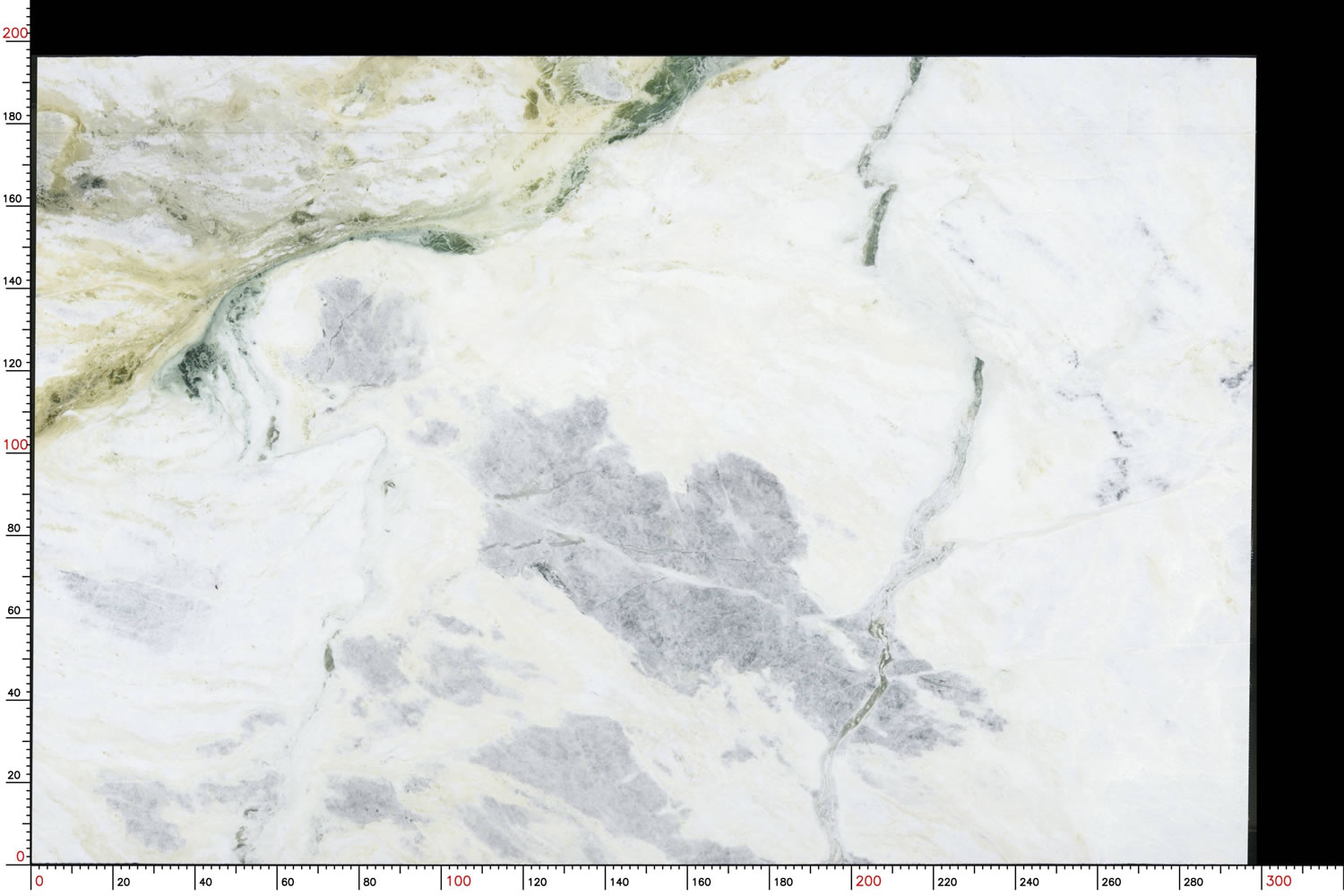
Task: Click the red 300 mark on horizontal ruler
Action: coord(1278,881)
